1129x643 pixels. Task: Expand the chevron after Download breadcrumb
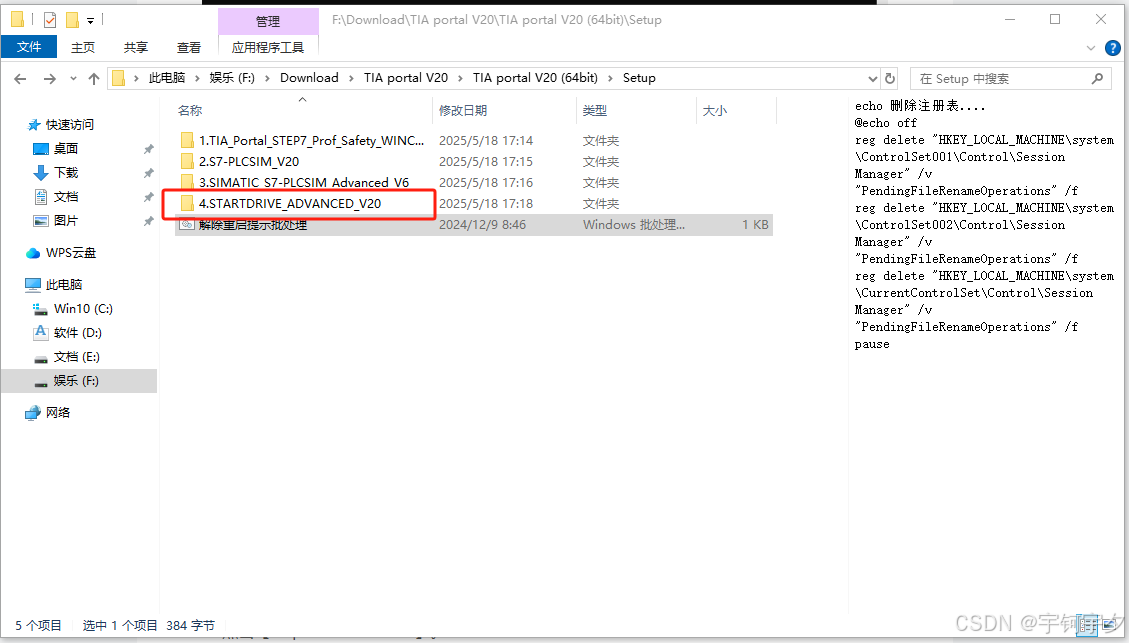click(351, 78)
